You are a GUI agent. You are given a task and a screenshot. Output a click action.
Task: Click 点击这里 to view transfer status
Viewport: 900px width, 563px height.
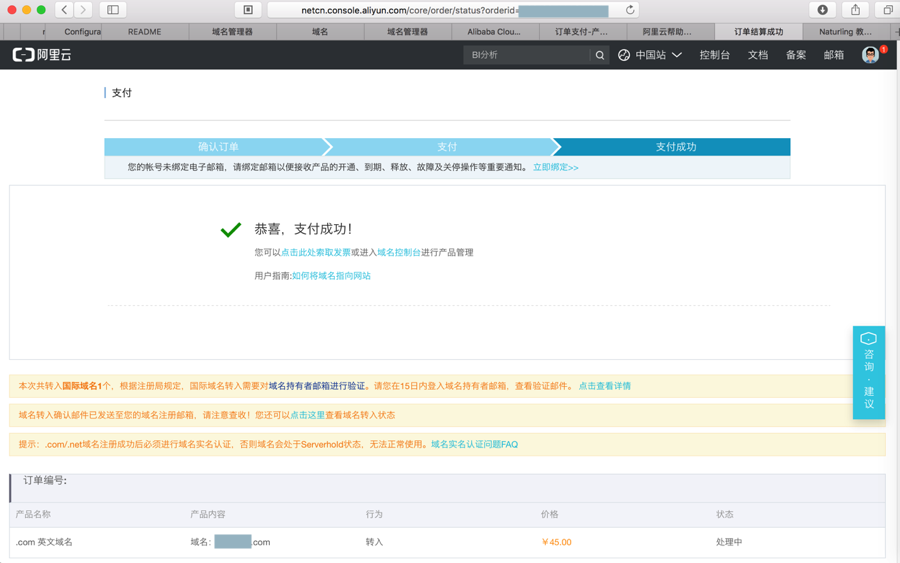pos(307,415)
